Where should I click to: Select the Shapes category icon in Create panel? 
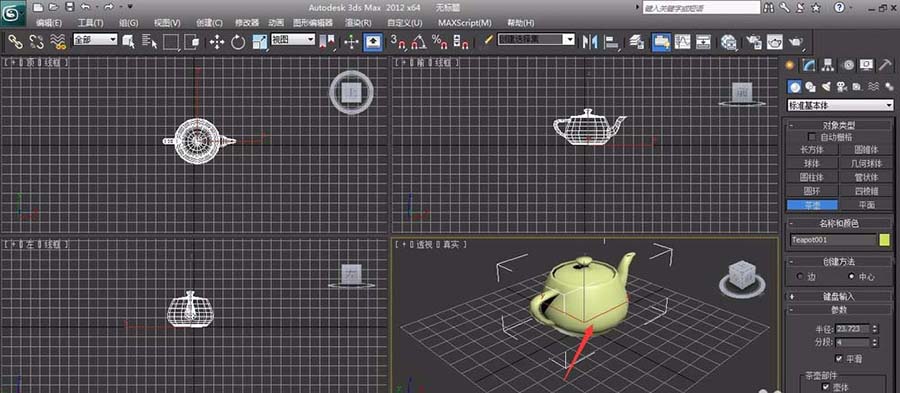(x=810, y=87)
